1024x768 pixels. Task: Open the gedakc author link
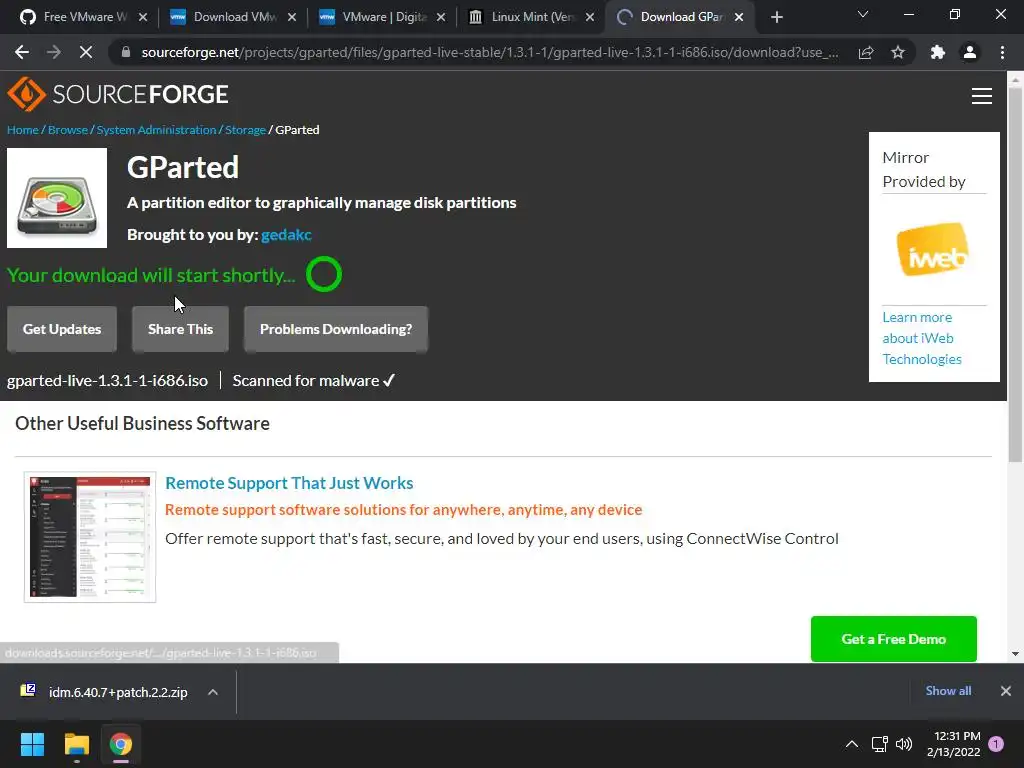tap(286, 234)
